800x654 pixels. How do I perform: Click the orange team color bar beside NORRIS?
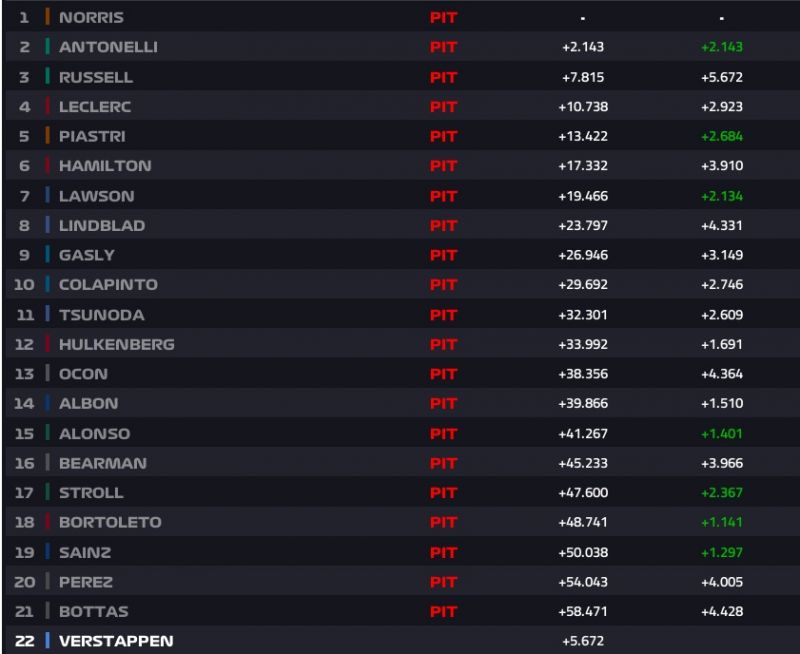(47, 17)
